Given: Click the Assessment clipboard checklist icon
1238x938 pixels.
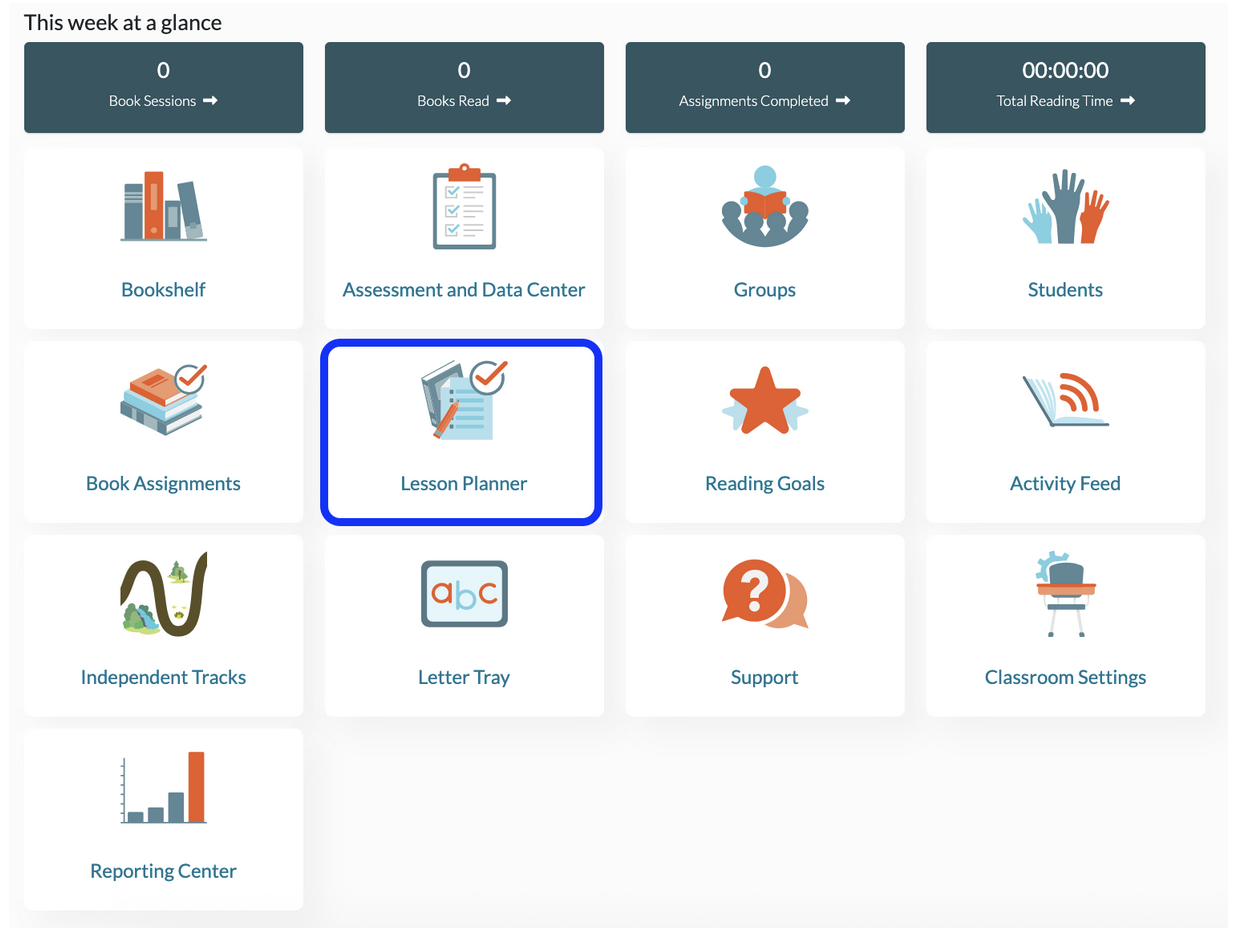Looking at the screenshot, I should (464, 207).
